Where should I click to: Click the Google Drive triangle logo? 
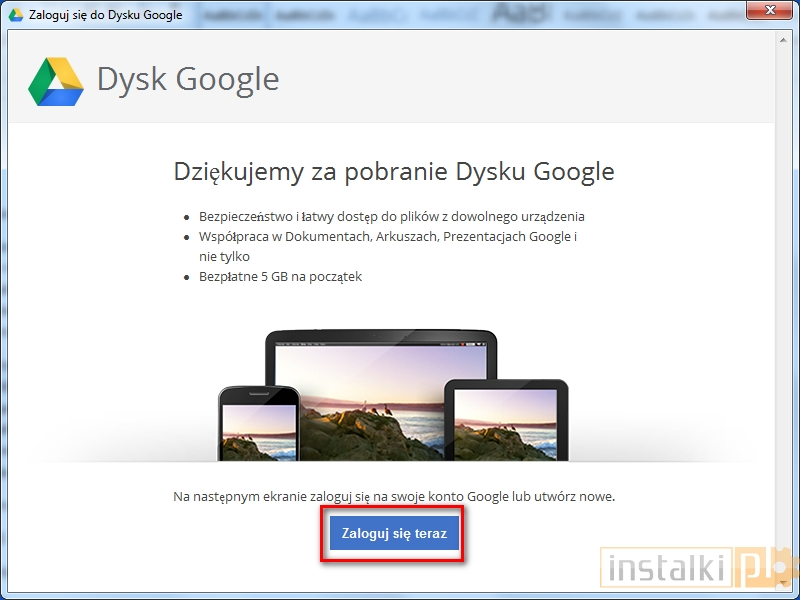(x=56, y=77)
